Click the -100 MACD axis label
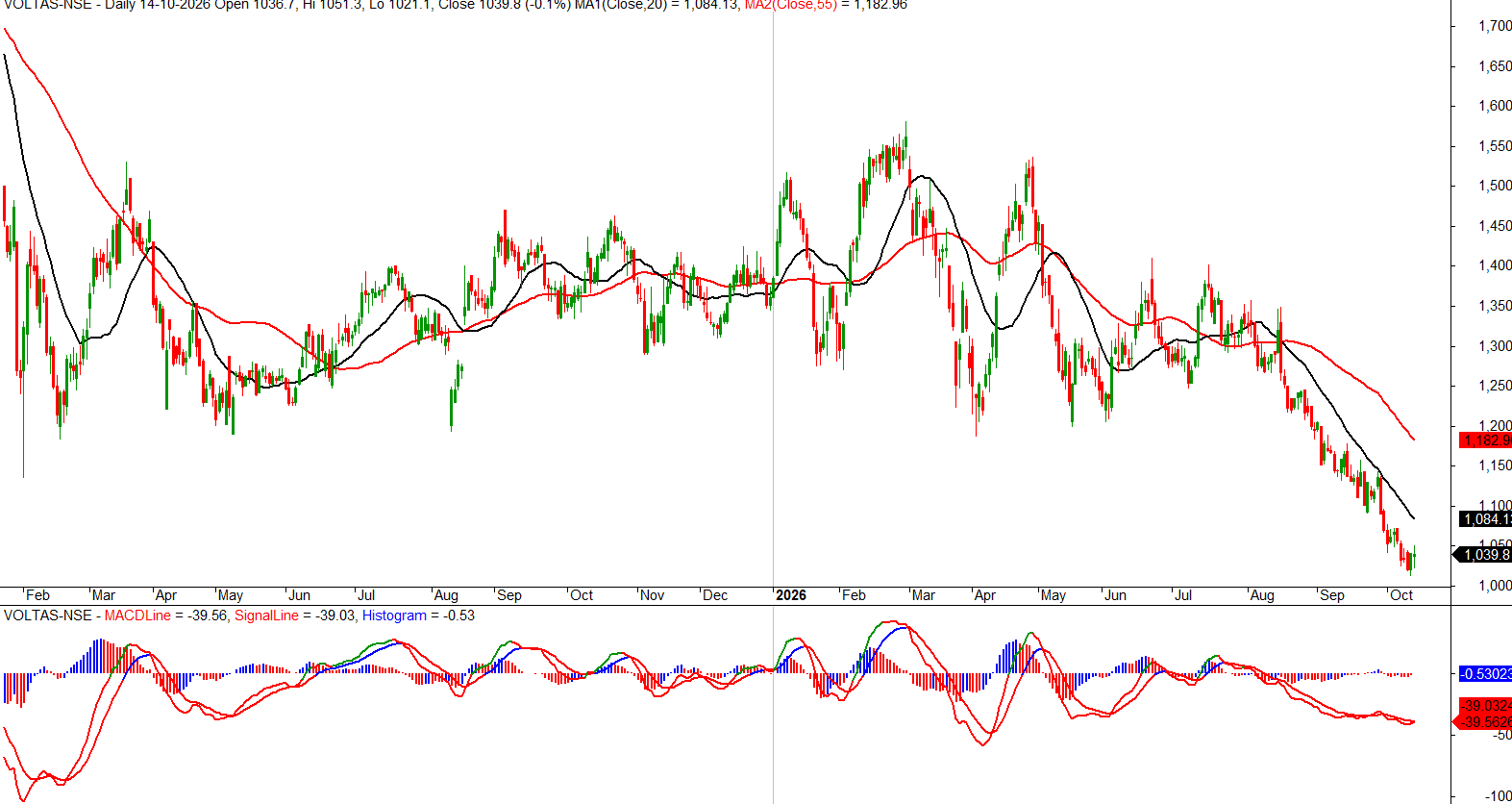Screen dimensions: 1512x804 point(1498,796)
